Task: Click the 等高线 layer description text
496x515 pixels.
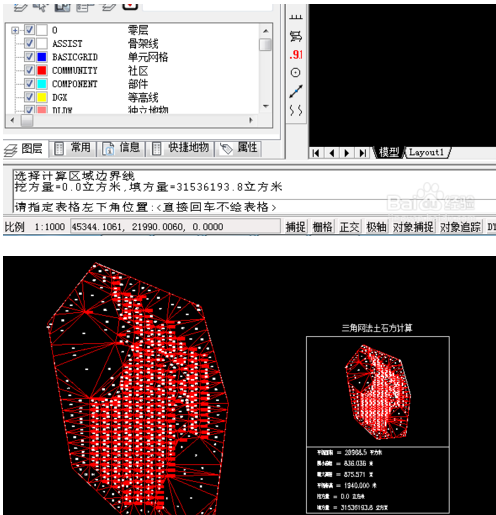Action: (143, 97)
